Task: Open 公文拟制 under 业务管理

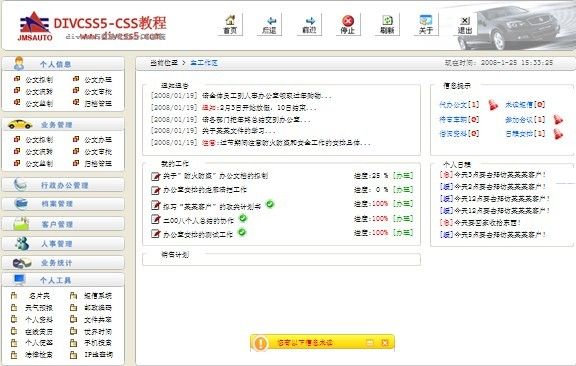Action: [x=39, y=140]
